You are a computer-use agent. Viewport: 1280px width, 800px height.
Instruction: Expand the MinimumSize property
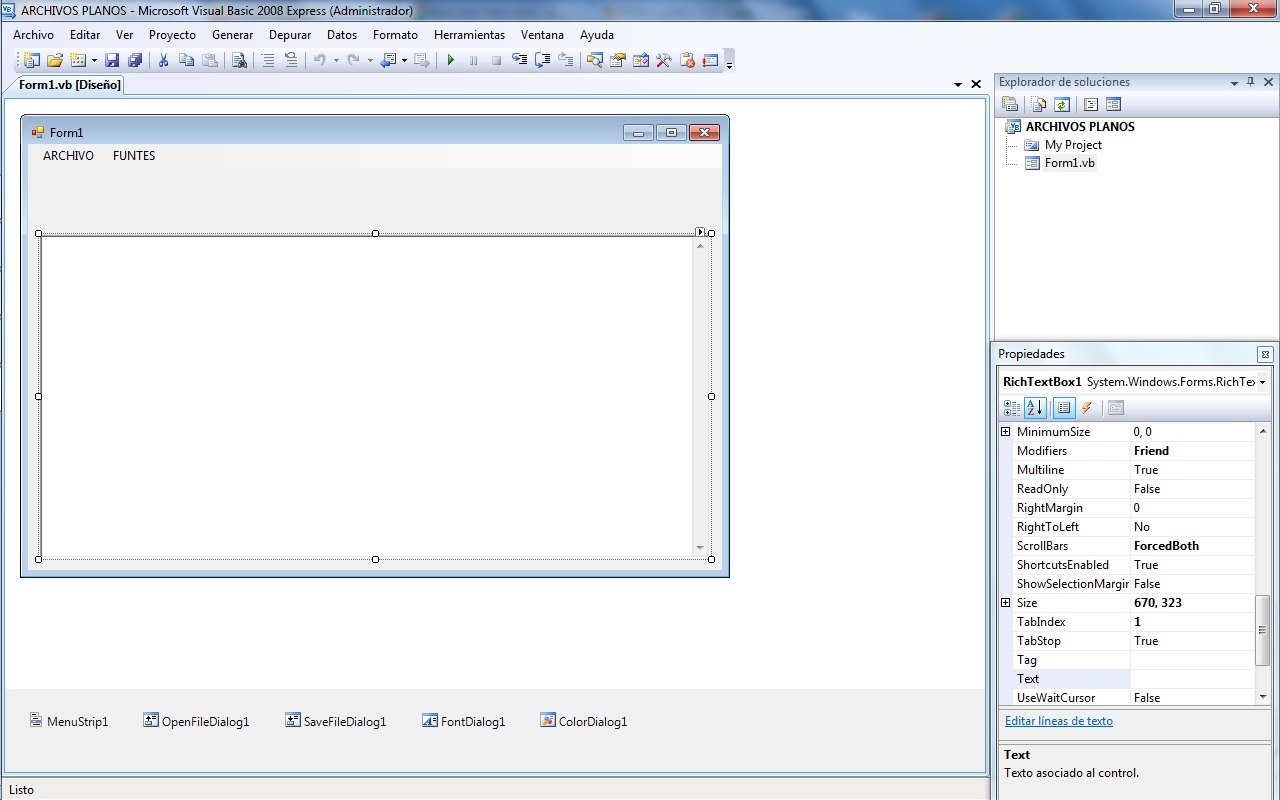1007,431
